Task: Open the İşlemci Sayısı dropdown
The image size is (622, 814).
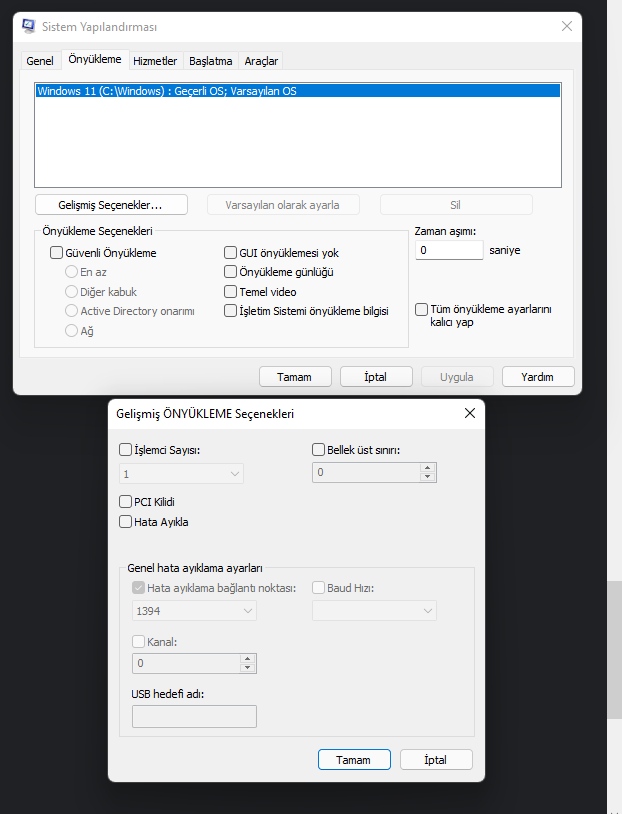Action: pyautogui.click(x=181, y=474)
